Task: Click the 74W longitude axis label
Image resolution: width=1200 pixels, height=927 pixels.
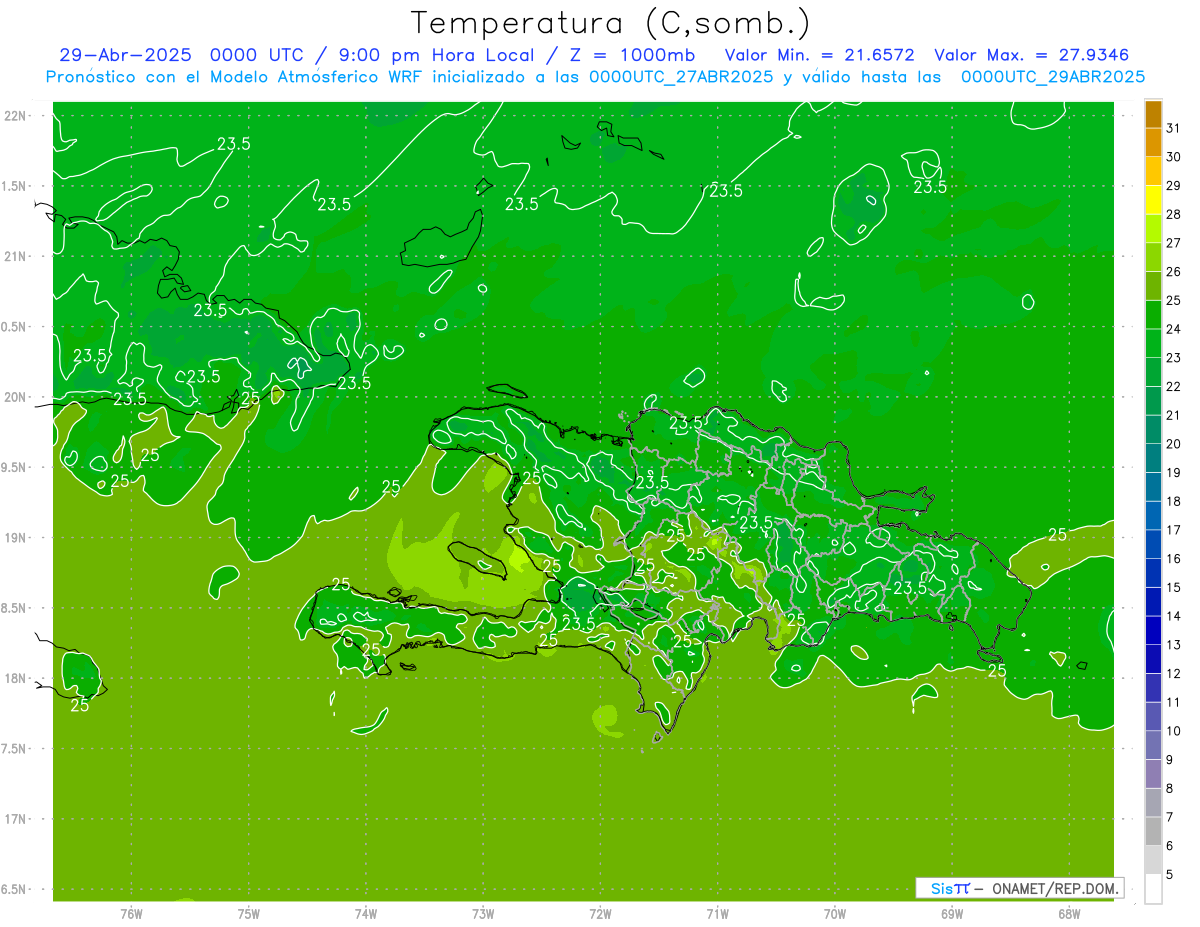Action: click(x=366, y=913)
